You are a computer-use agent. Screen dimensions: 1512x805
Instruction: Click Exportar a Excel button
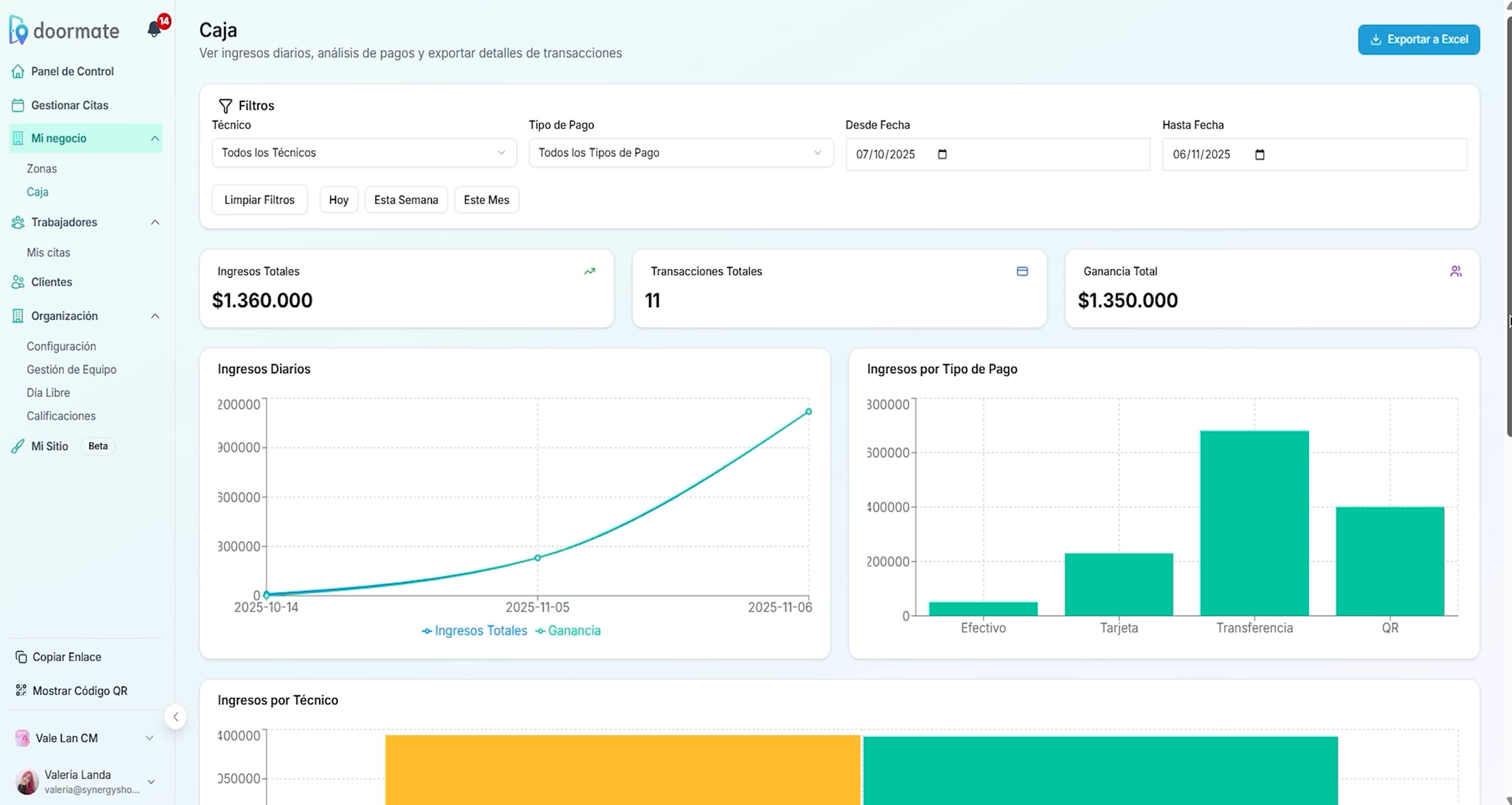pos(1418,39)
